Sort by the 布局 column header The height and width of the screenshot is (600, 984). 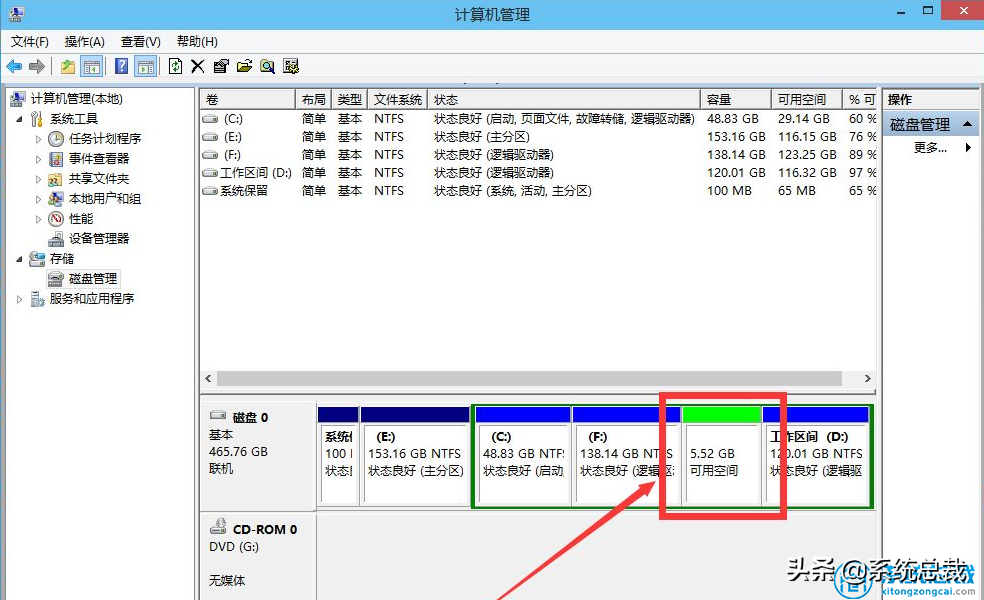(x=313, y=99)
